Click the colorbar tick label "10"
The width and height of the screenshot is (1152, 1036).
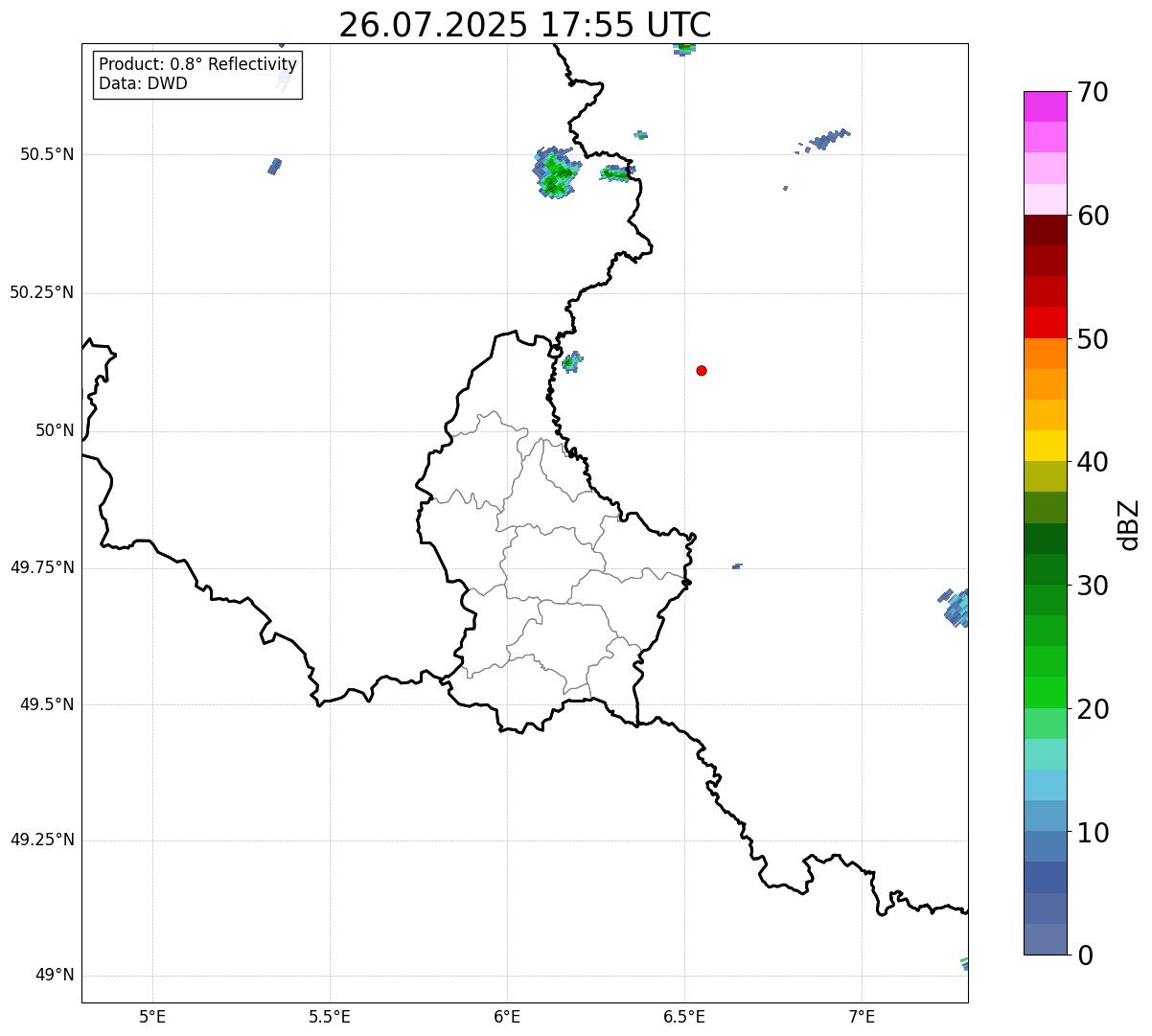click(x=1093, y=833)
